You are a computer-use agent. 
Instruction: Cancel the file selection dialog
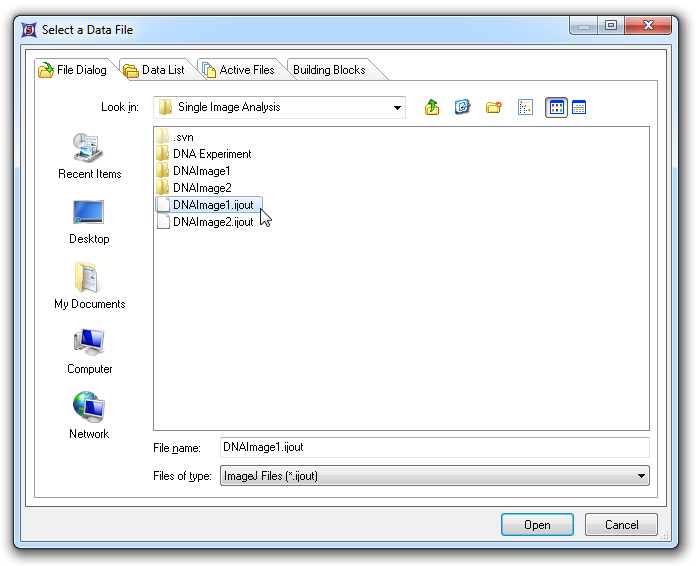point(621,525)
